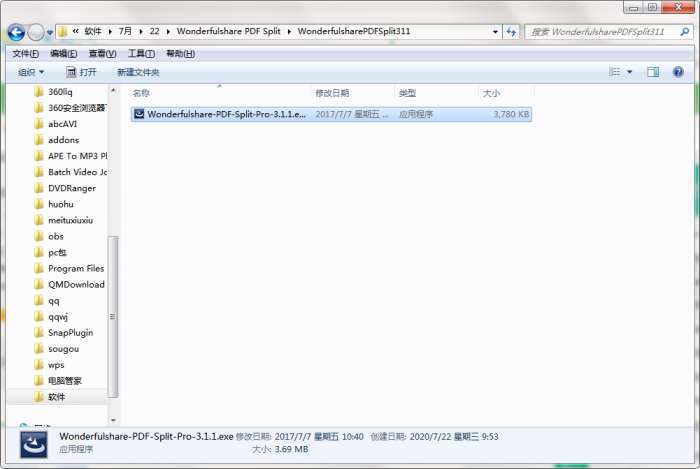Click the exe file's application icon

pyautogui.click(x=139, y=114)
